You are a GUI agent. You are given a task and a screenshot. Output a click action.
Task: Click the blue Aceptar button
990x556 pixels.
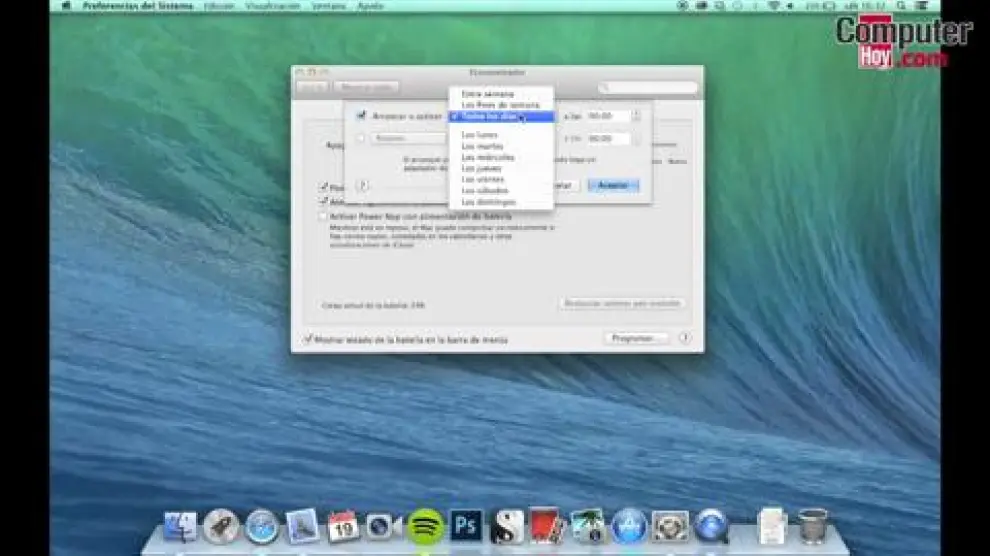(x=613, y=186)
